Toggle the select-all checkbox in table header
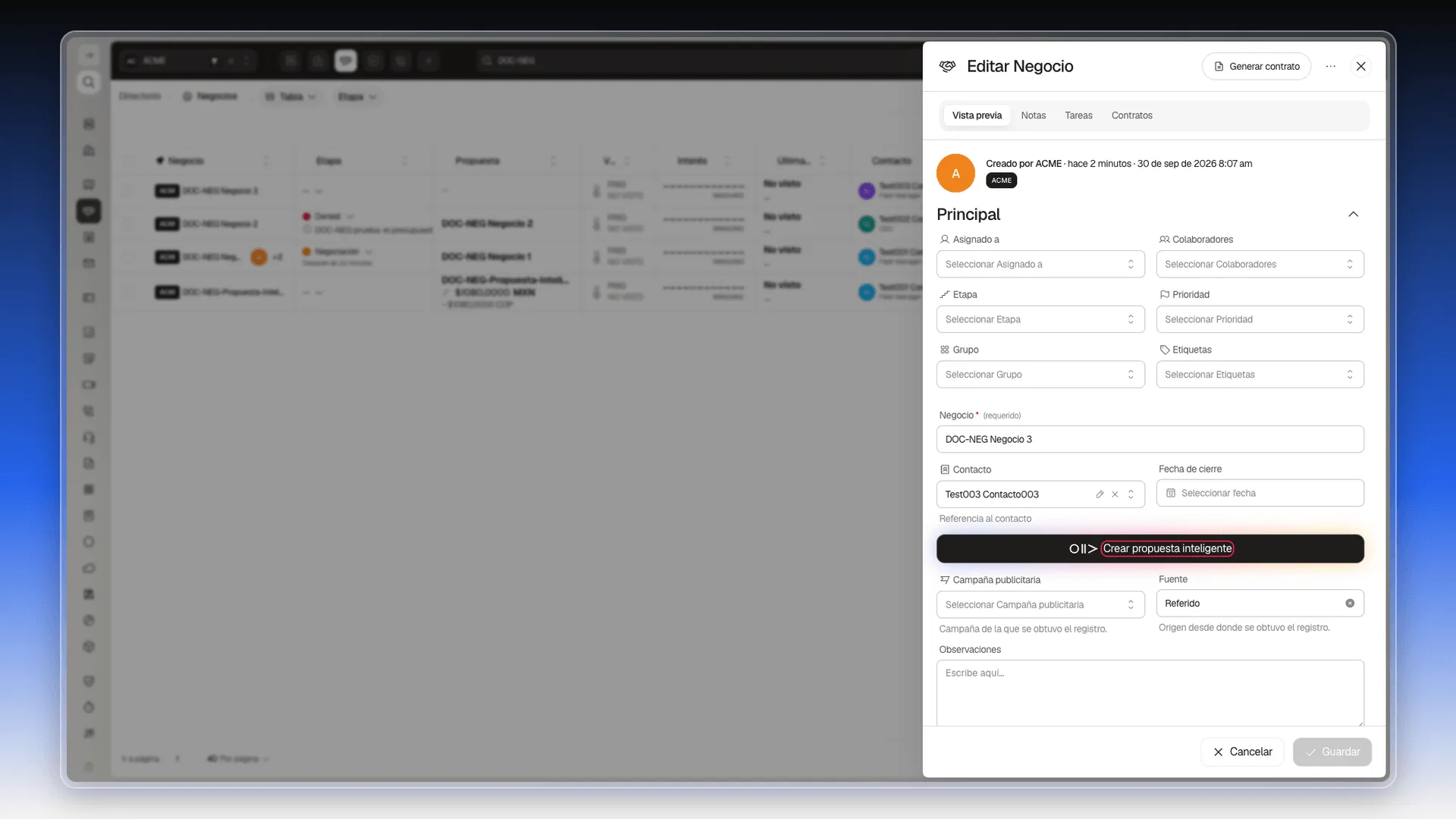This screenshot has width=1456, height=819. coord(130,162)
